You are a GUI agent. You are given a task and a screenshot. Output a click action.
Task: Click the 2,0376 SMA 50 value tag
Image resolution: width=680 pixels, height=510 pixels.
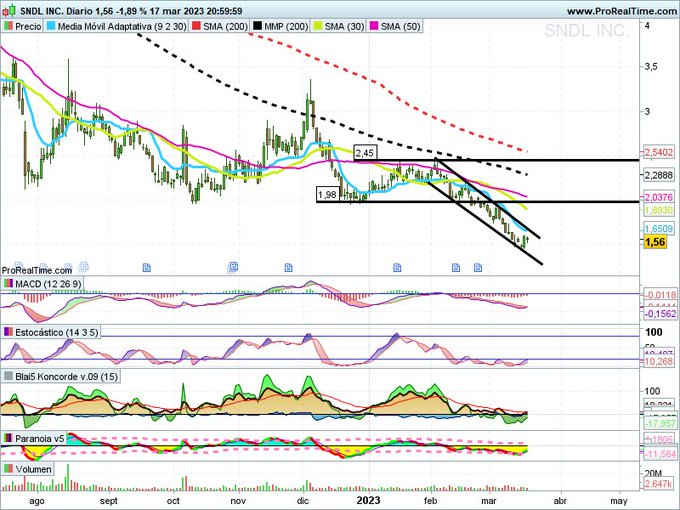(658, 197)
